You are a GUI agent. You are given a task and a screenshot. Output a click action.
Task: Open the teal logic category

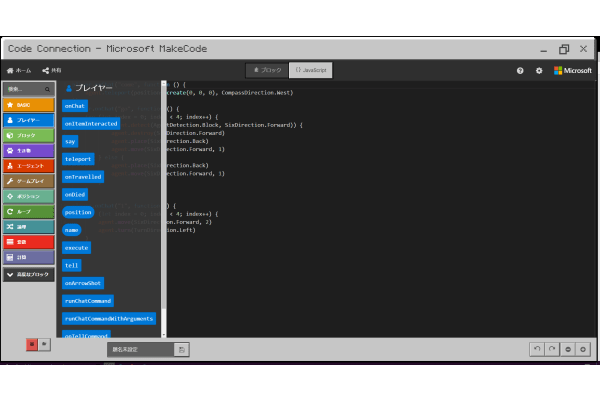point(29,227)
